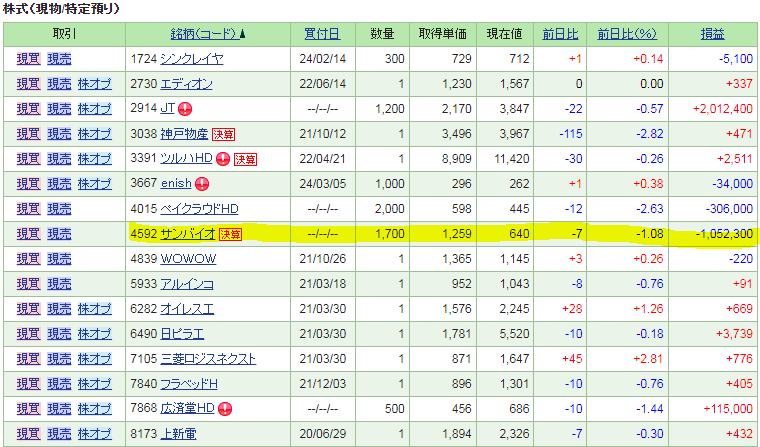Open the 上新電 stock link

tap(178, 434)
